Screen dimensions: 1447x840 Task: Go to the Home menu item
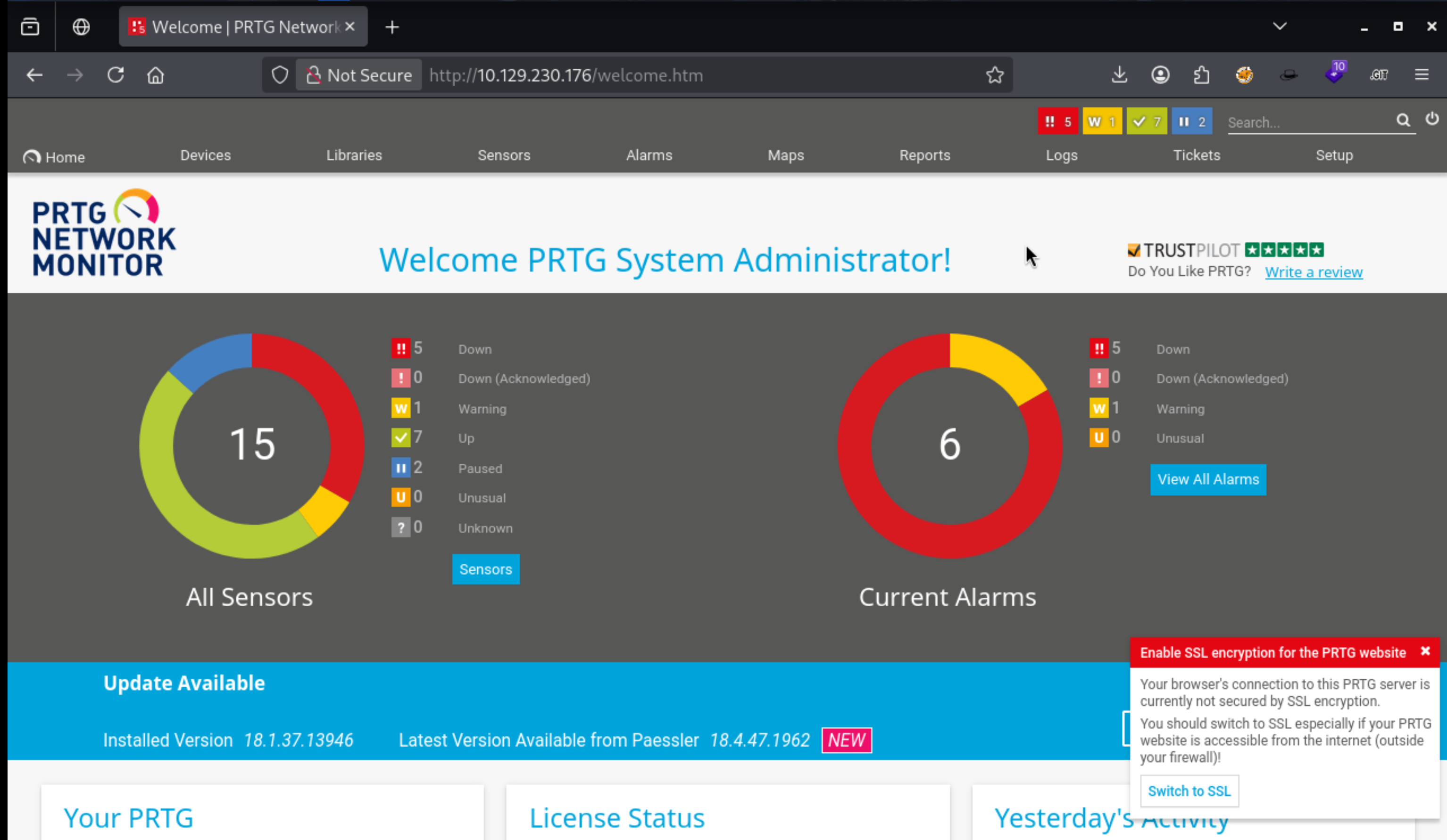click(x=54, y=156)
